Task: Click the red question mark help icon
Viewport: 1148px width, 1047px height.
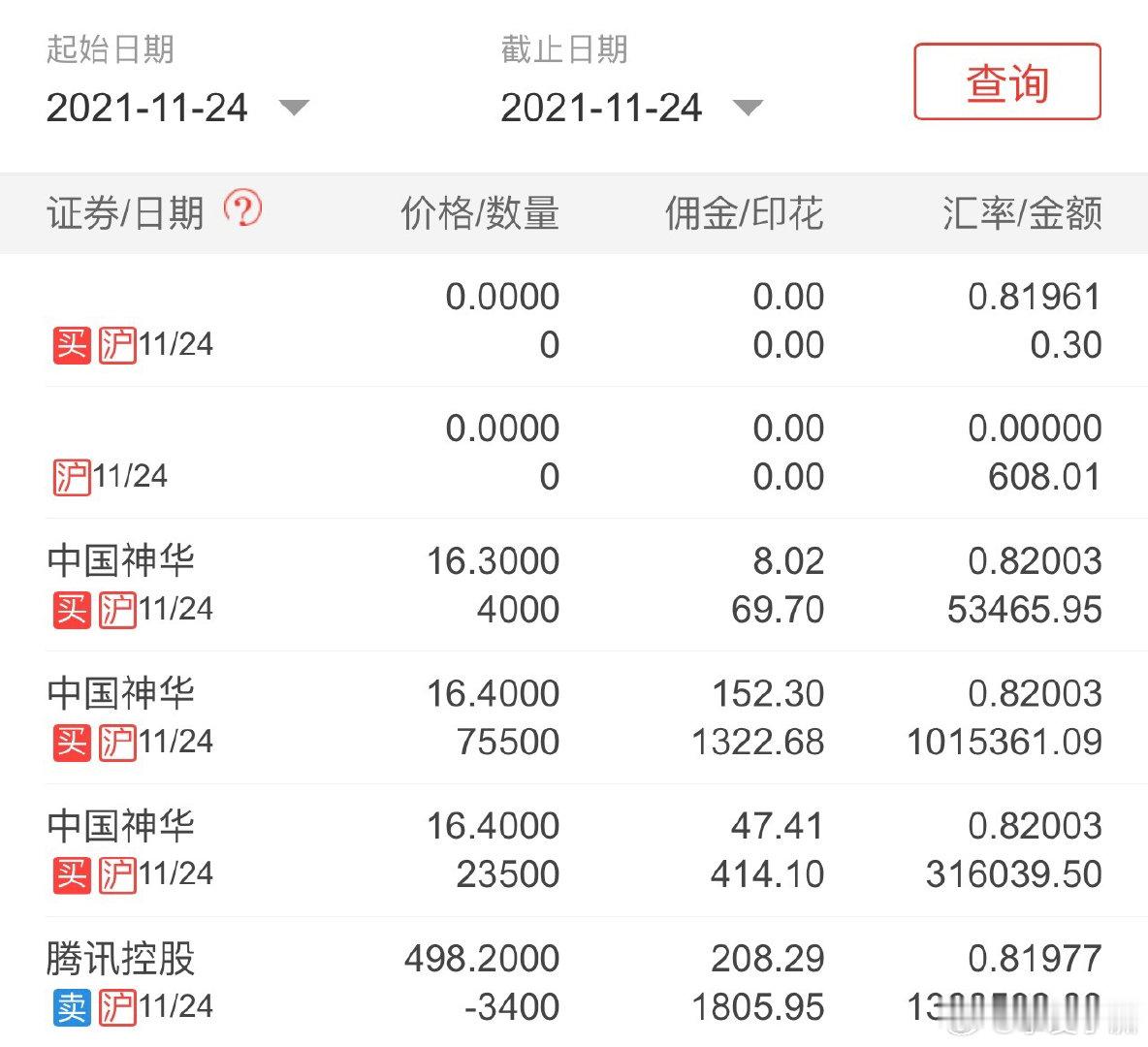Action: (242, 207)
